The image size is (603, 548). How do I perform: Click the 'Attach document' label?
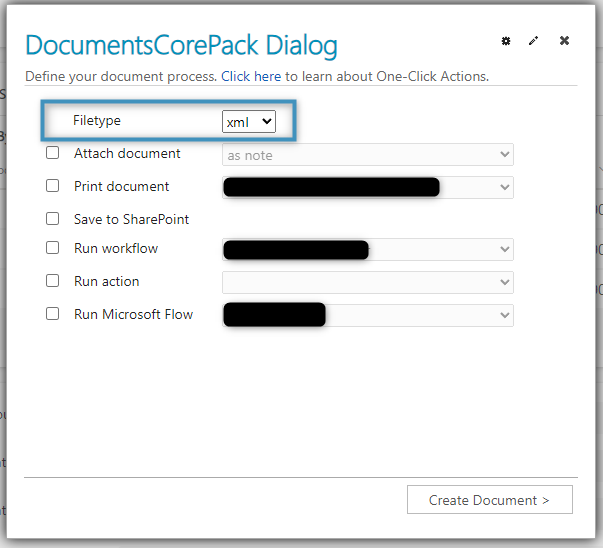click(x=127, y=153)
